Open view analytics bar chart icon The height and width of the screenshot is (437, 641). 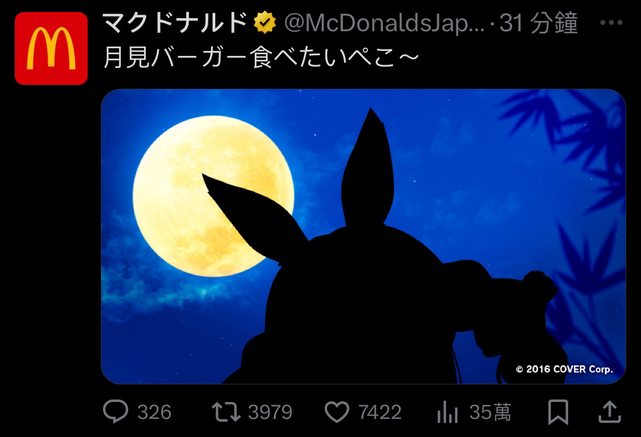tap(447, 412)
